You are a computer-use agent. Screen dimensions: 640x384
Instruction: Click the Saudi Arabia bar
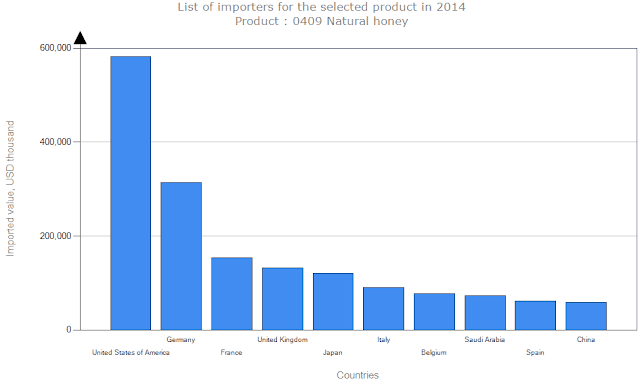[485, 313]
